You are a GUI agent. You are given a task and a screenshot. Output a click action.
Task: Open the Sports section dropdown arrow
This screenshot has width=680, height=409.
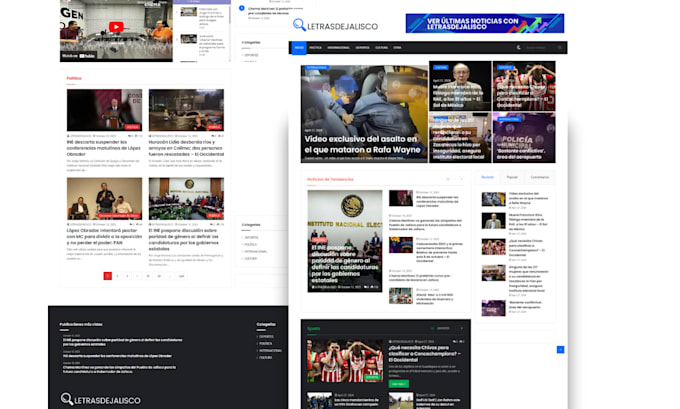tap(461, 328)
